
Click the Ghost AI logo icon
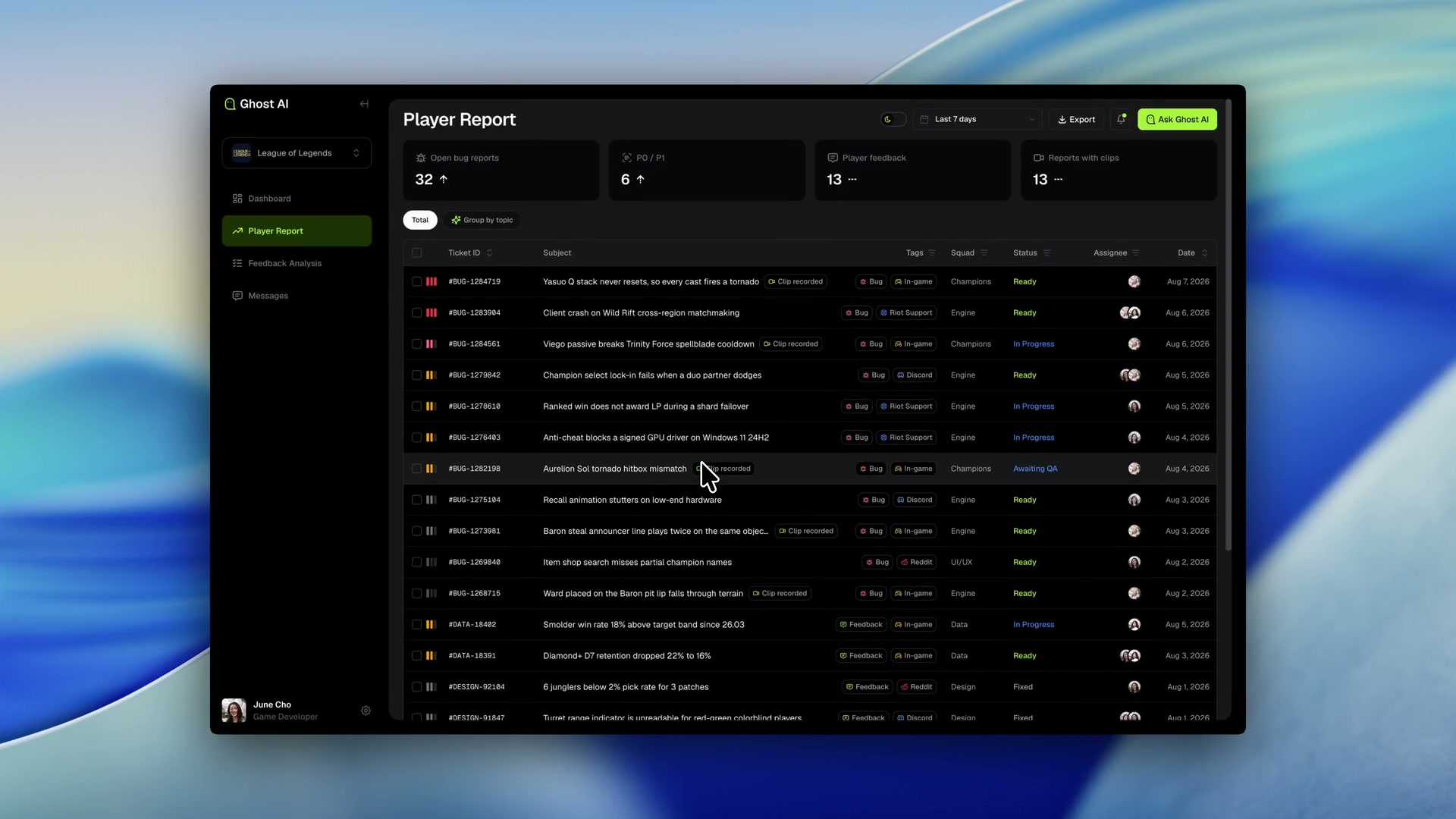click(x=230, y=104)
